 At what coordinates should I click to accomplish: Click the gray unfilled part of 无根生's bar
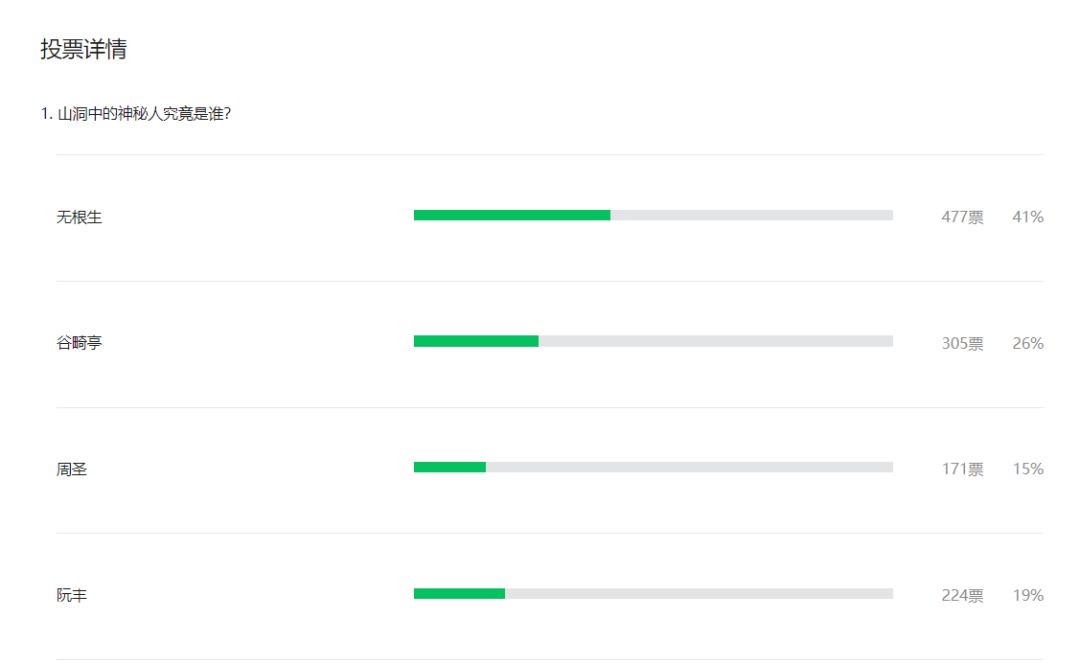[751, 215]
